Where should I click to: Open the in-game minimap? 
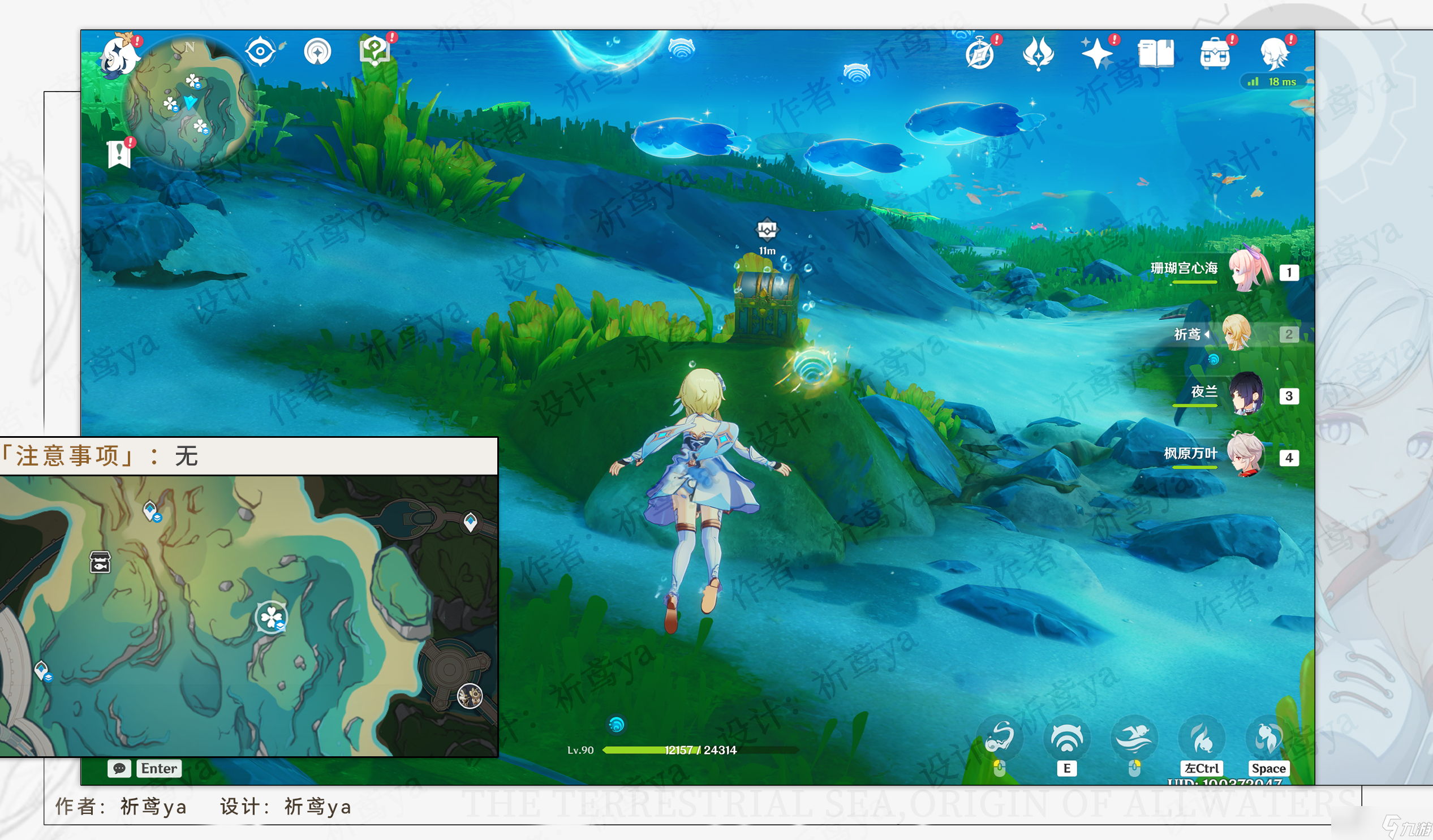click(x=189, y=104)
